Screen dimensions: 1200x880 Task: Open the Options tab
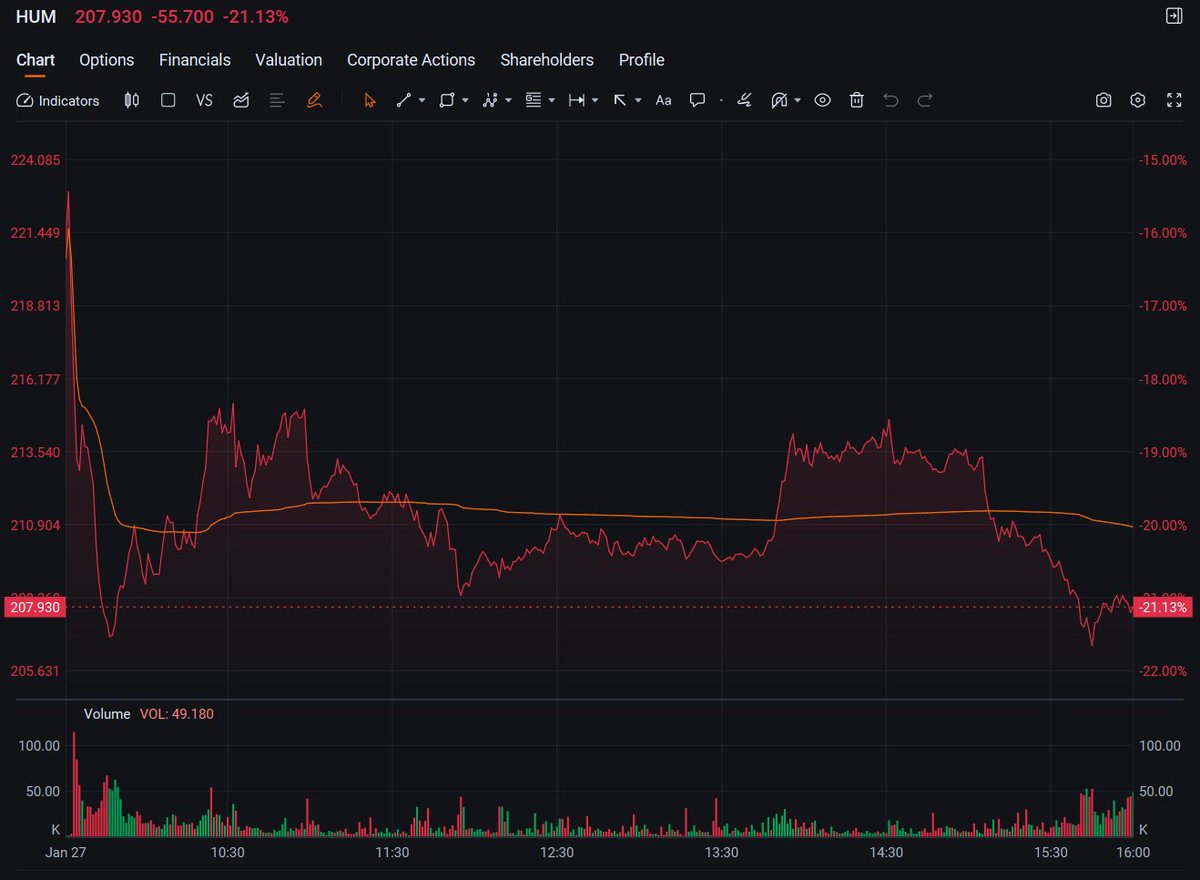click(107, 60)
